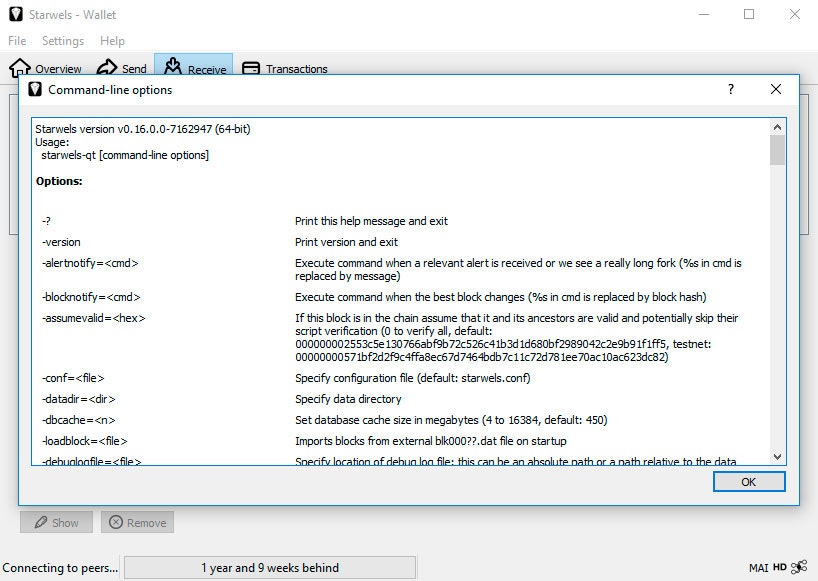Screen dimensions: 818x581
Task: Click the '-blocknotify=<cmd>' option text
Action: click(91, 297)
